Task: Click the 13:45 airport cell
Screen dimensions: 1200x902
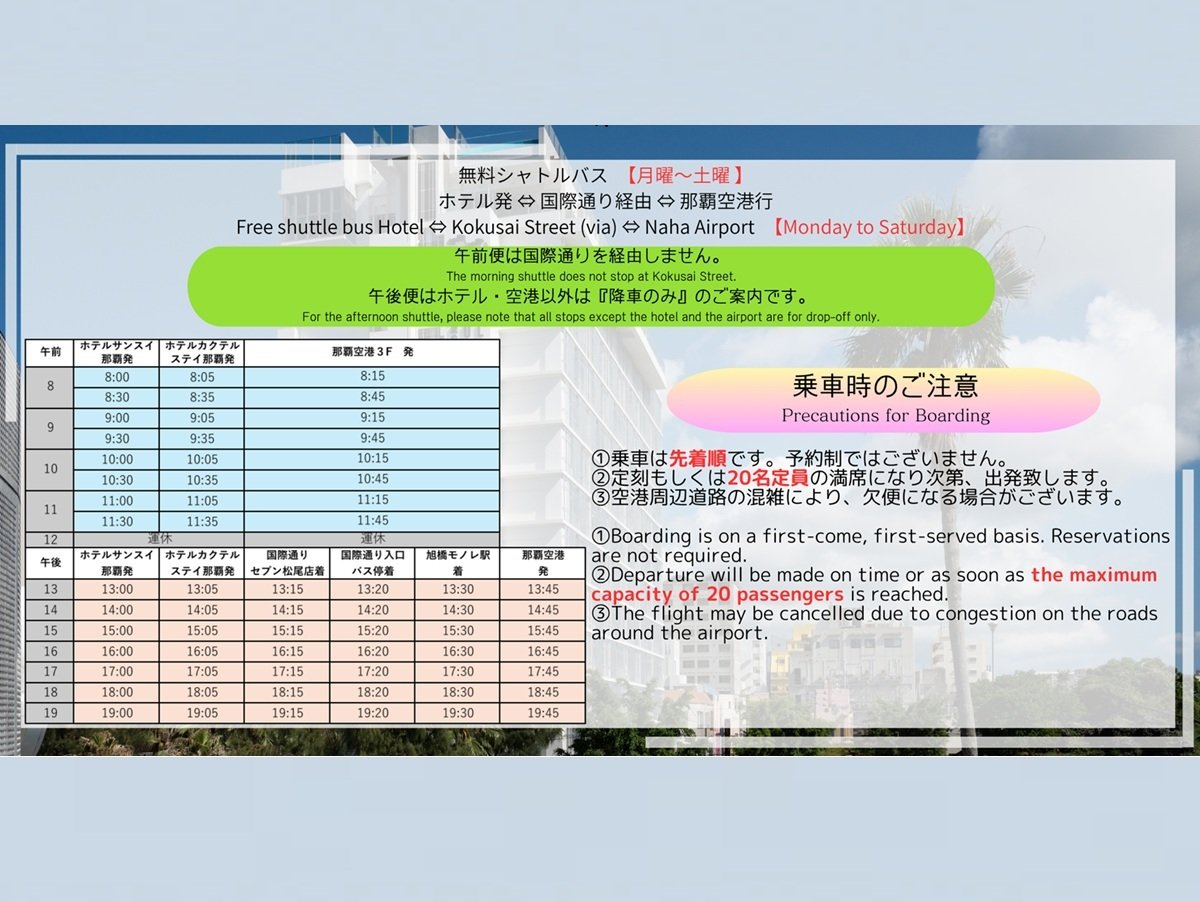Action: pos(543,589)
